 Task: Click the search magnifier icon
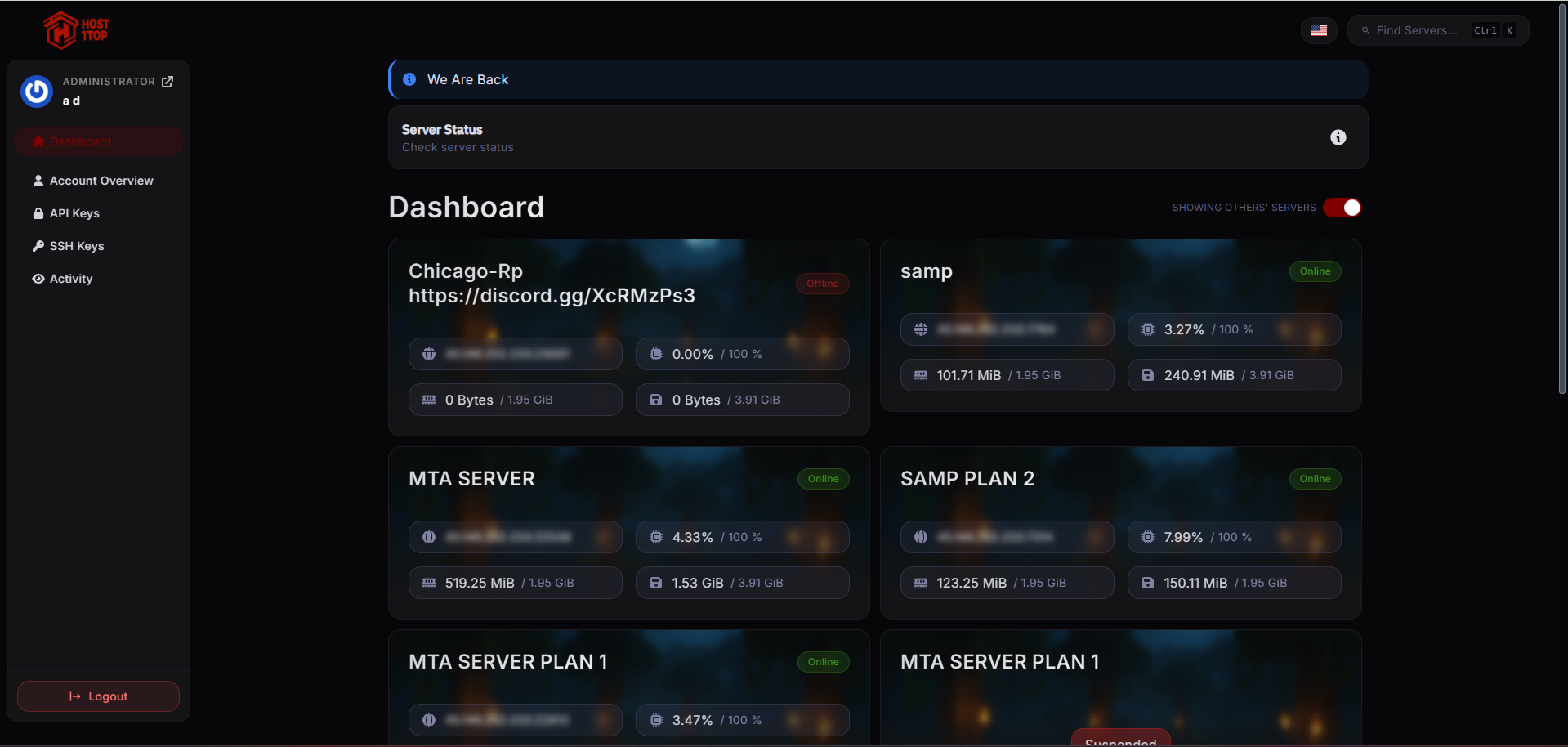(1365, 29)
